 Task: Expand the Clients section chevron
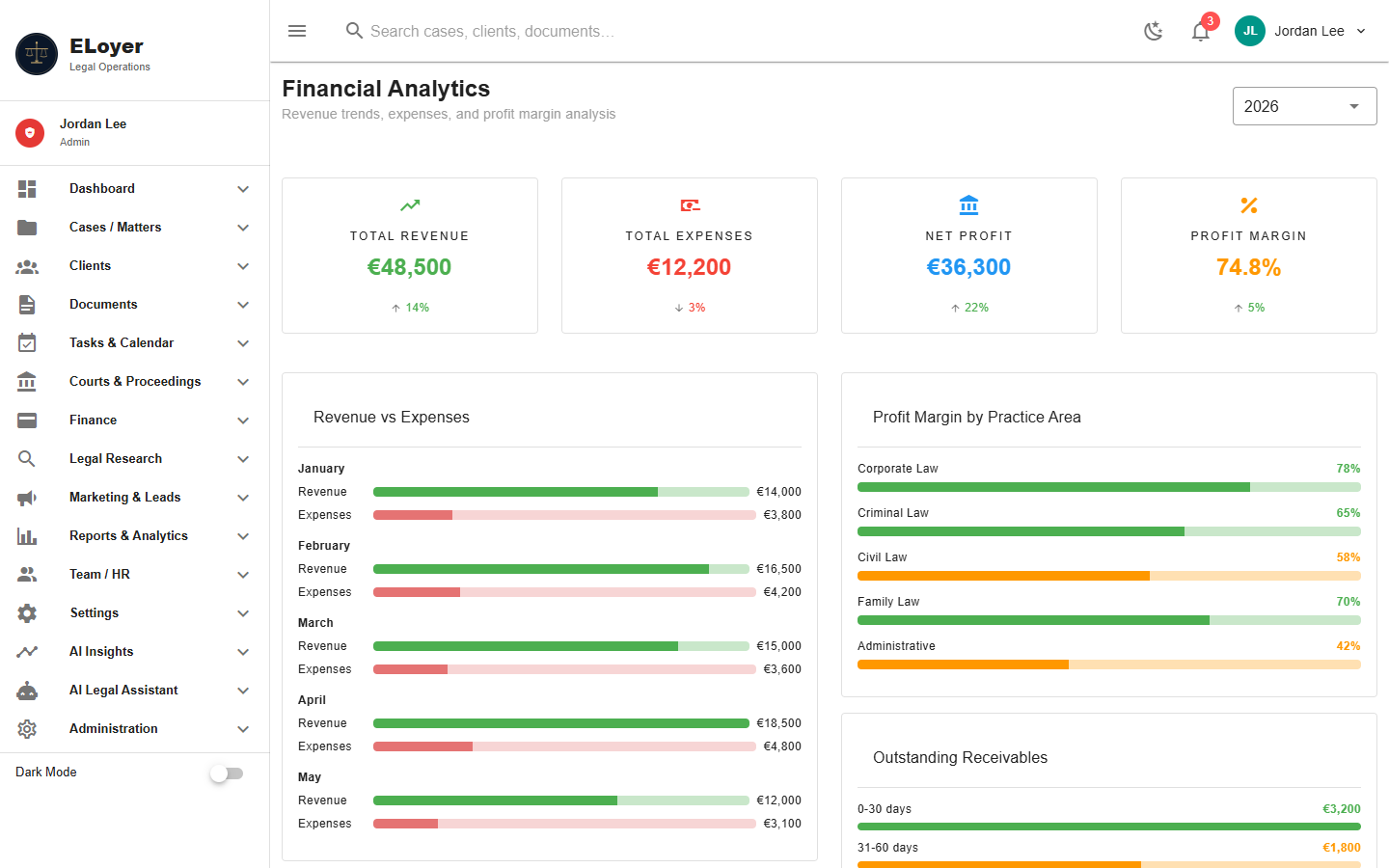(x=243, y=266)
